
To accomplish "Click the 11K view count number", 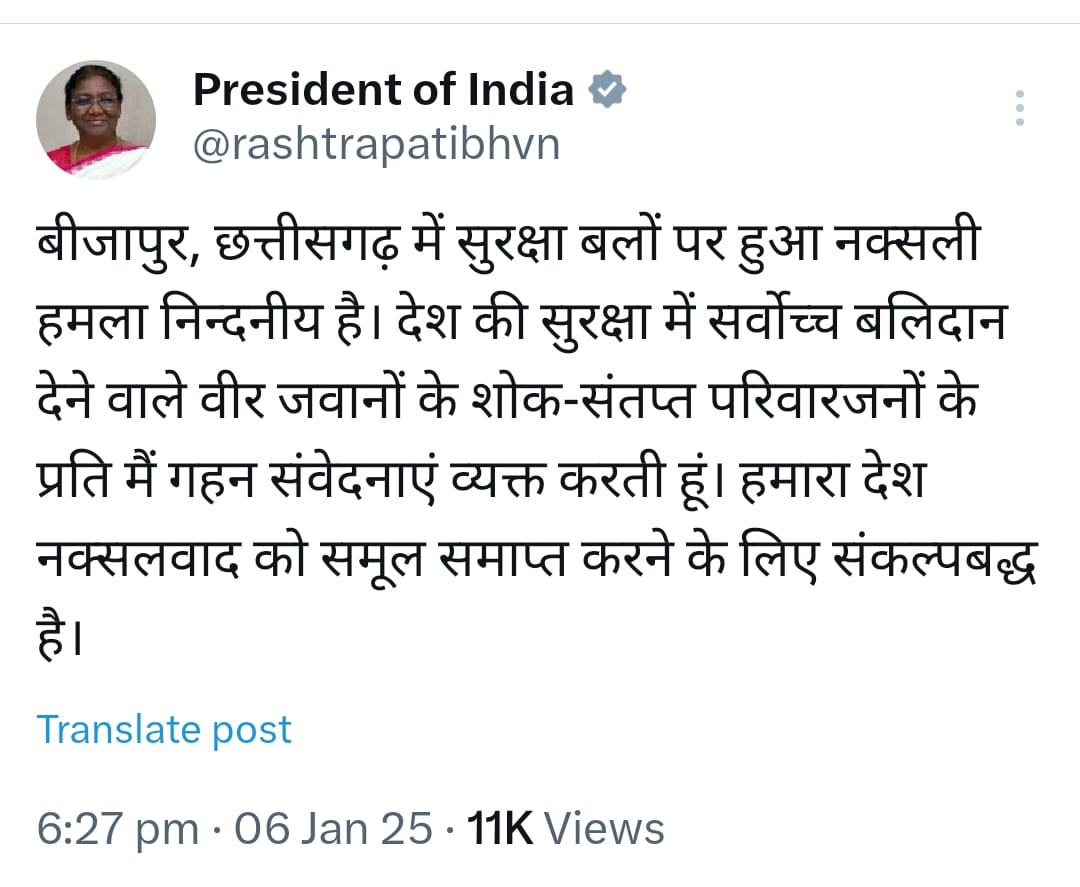I will pos(501,829).
